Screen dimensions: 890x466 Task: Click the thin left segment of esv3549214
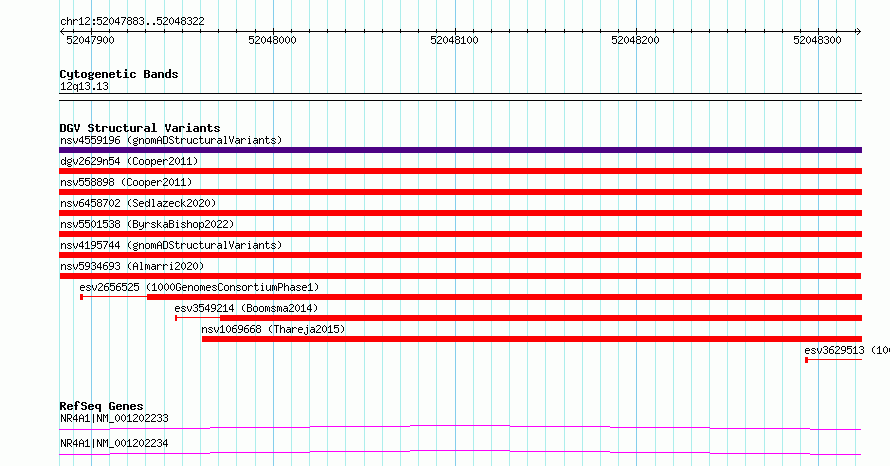pos(198,318)
